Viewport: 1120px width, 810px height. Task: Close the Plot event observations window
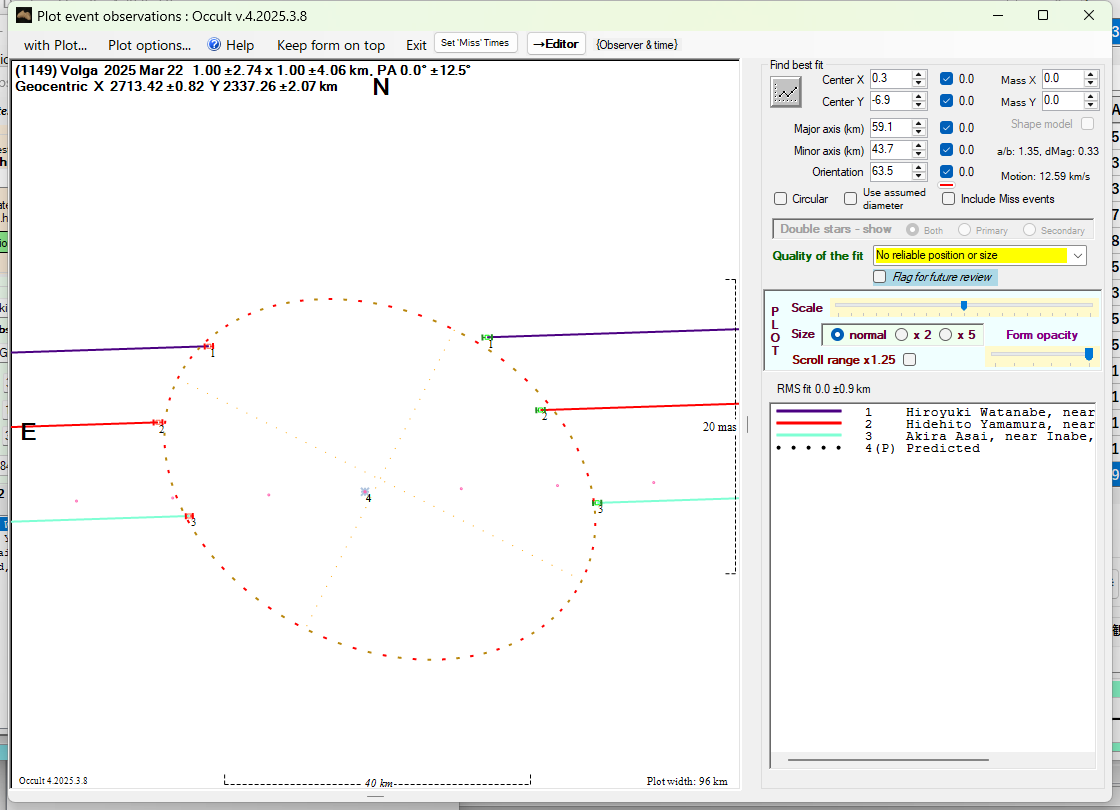click(x=1089, y=16)
